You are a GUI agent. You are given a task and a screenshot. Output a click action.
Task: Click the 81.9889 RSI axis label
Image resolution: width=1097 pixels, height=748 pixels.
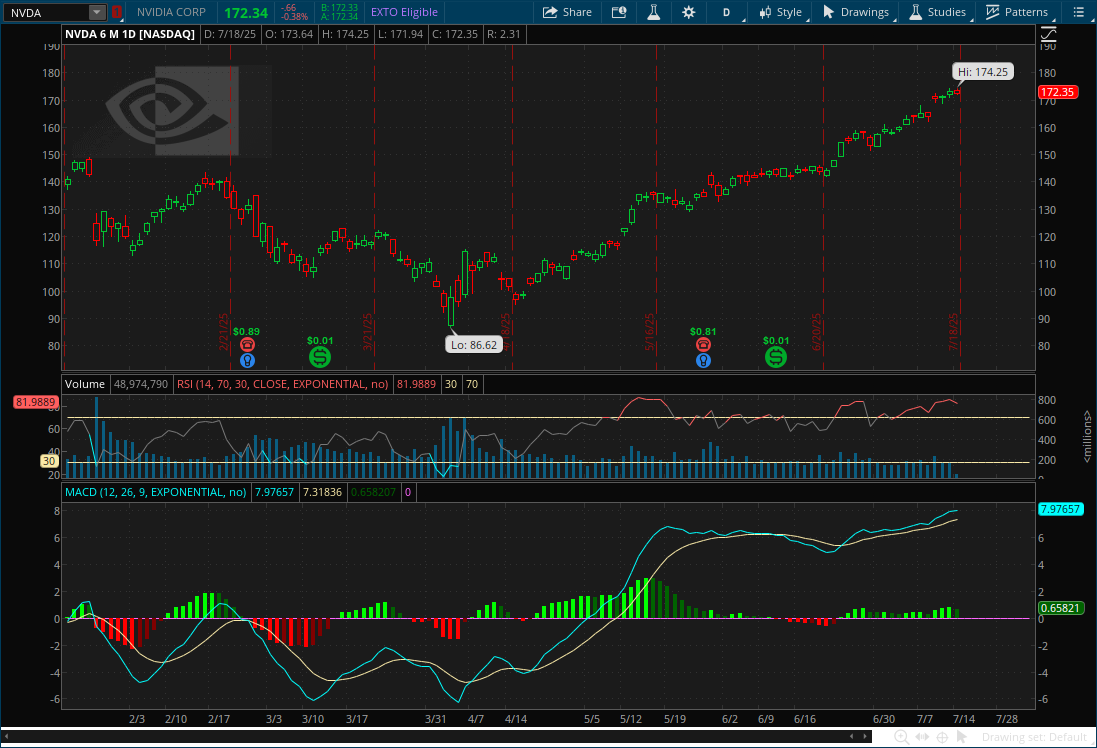(x=36, y=402)
